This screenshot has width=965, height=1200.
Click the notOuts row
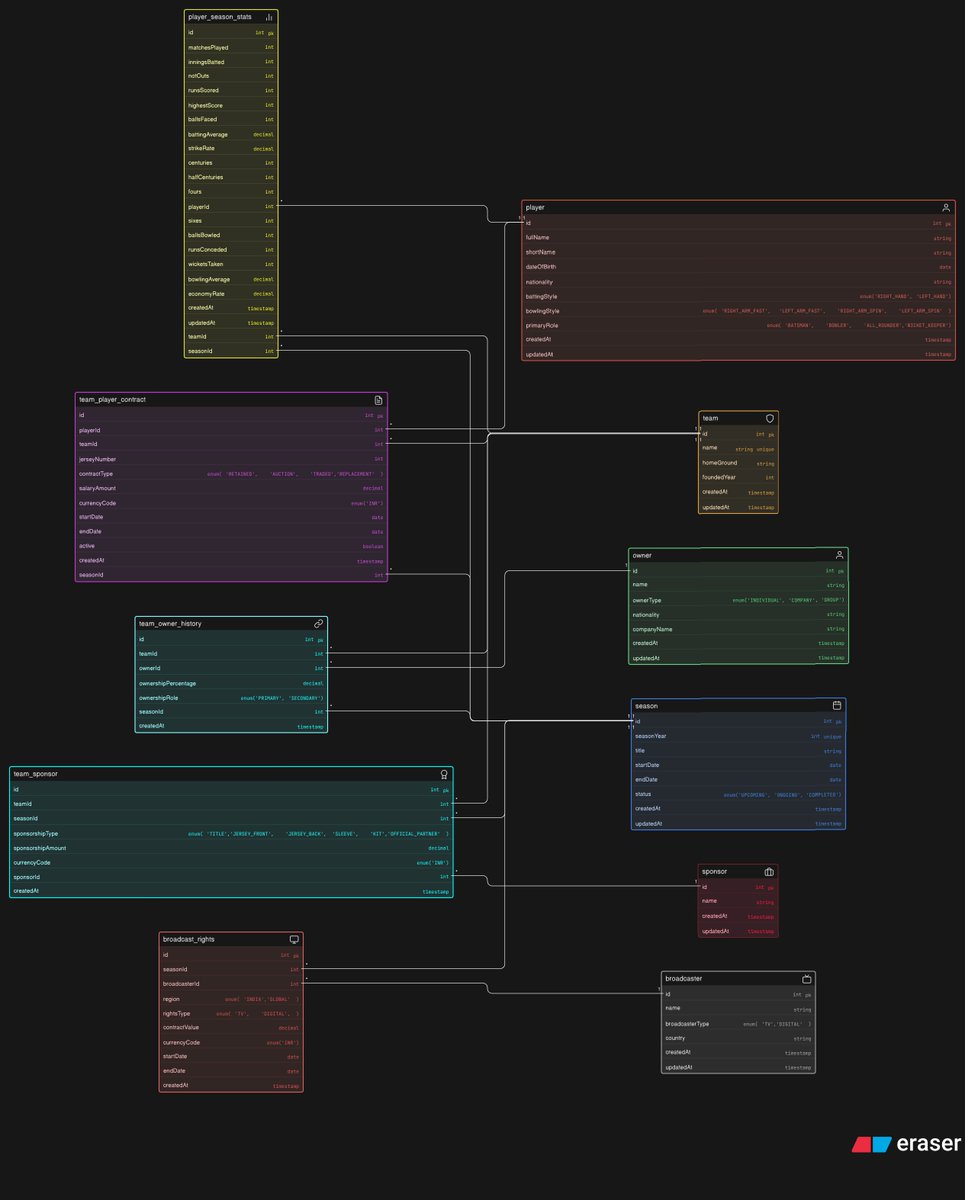tap(231, 76)
